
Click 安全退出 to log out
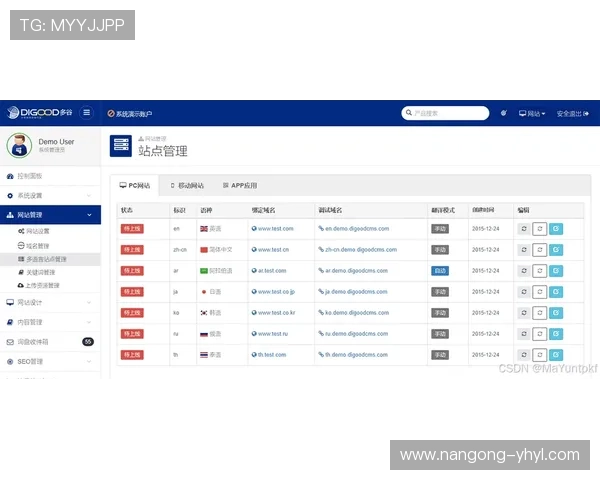pyautogui.click(x=575, y=113)
